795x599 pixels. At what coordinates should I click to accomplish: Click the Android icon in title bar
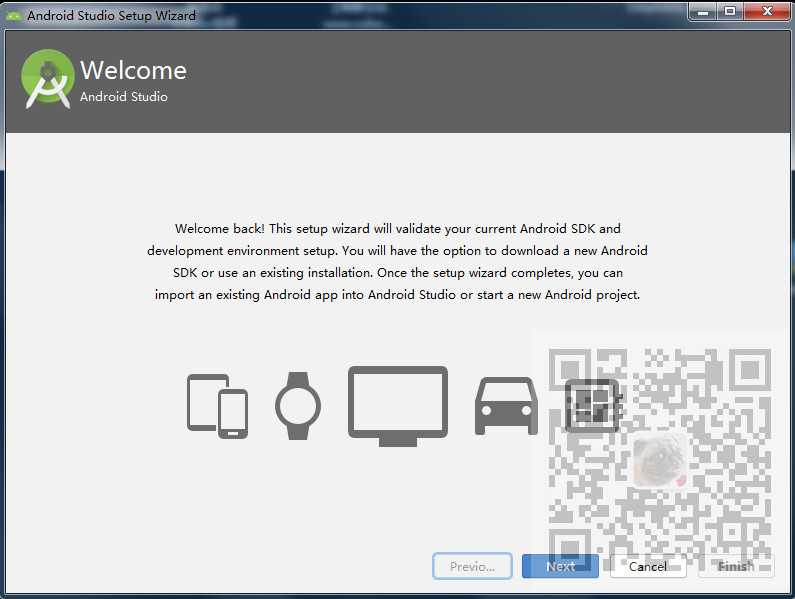[13, 16]
